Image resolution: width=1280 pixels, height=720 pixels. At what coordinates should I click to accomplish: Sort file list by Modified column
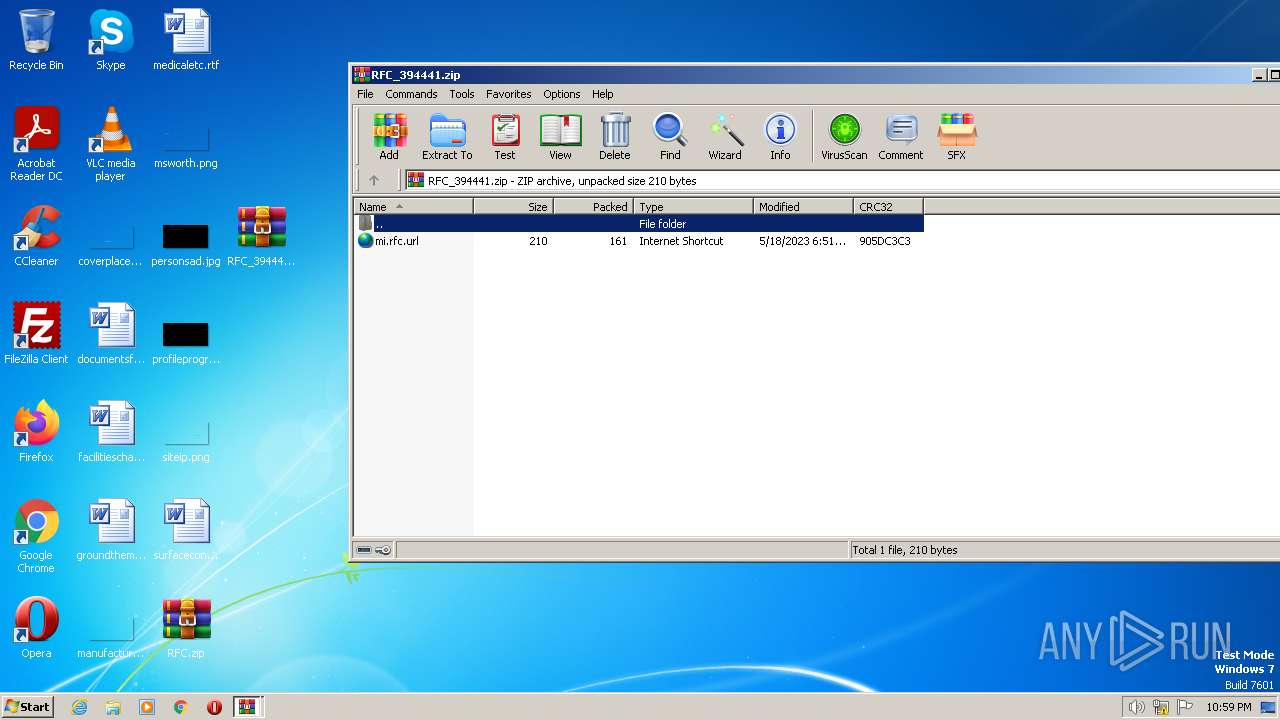803,207
